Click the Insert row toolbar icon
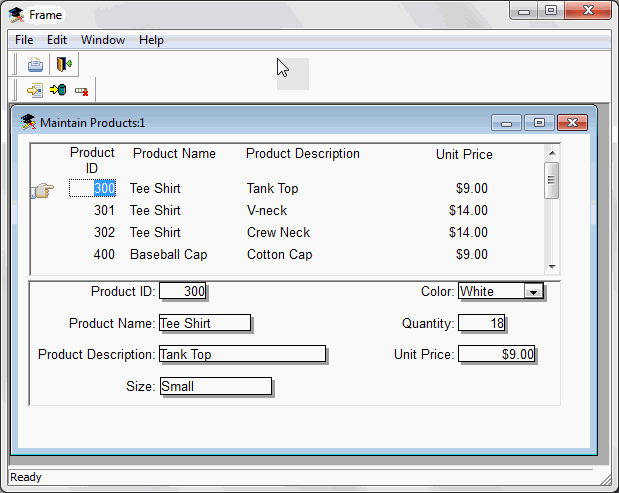This screenshot has height=493, width=619. [x=35, y=91]
